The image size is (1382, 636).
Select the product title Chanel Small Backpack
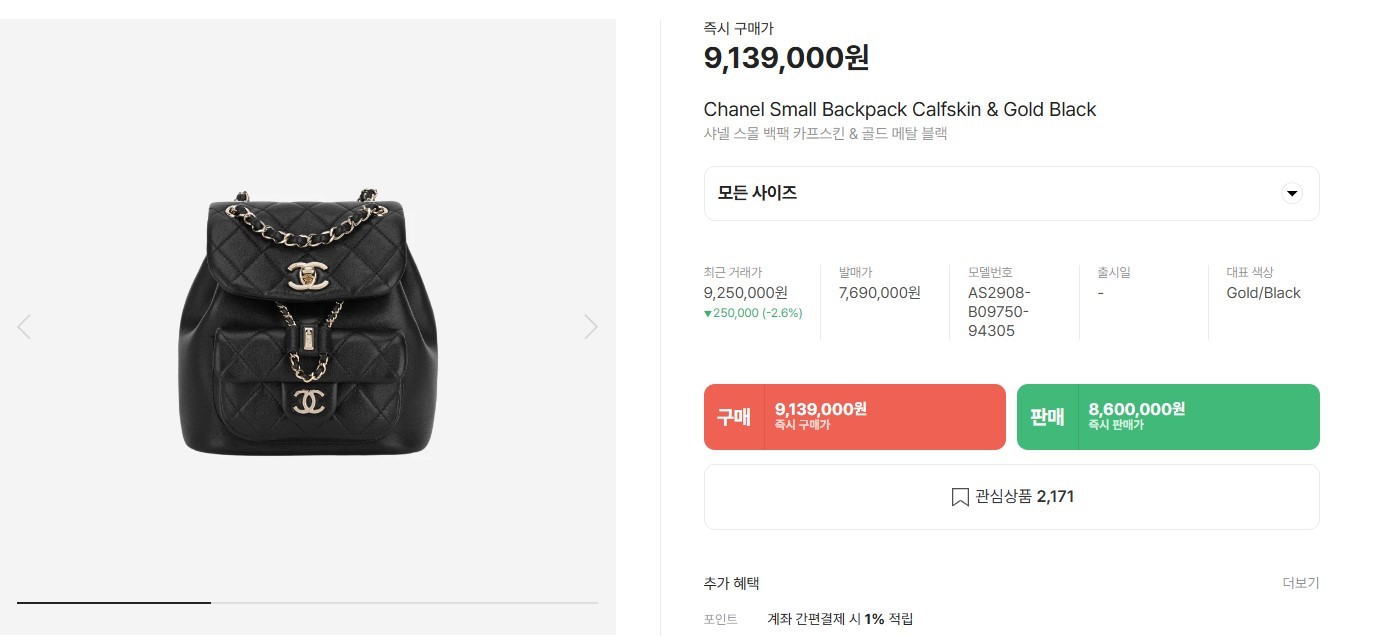(x=900, y=109)
